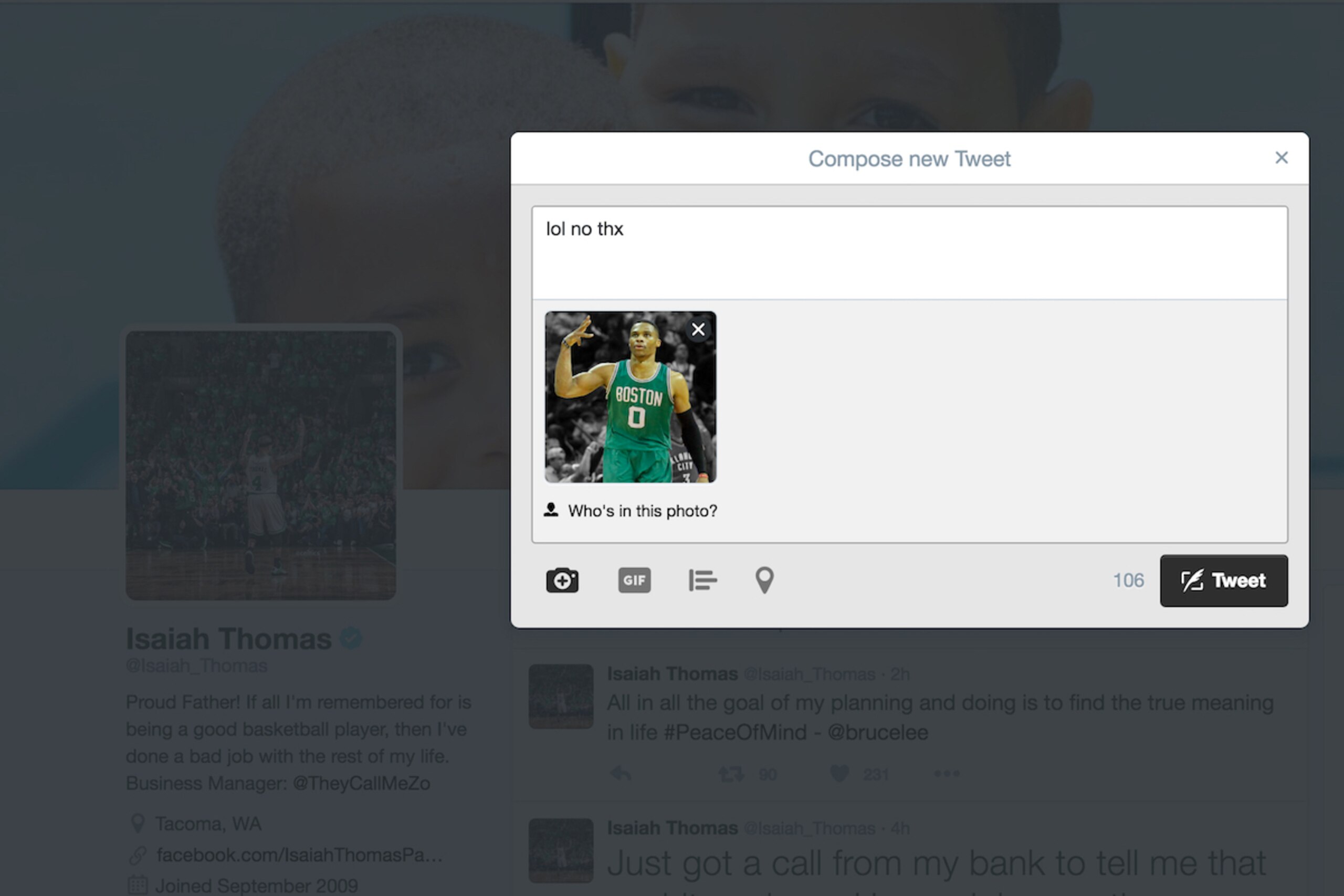Click the remaining character count 106
Screen dimensions: 1344x896
coord(1128,581)
